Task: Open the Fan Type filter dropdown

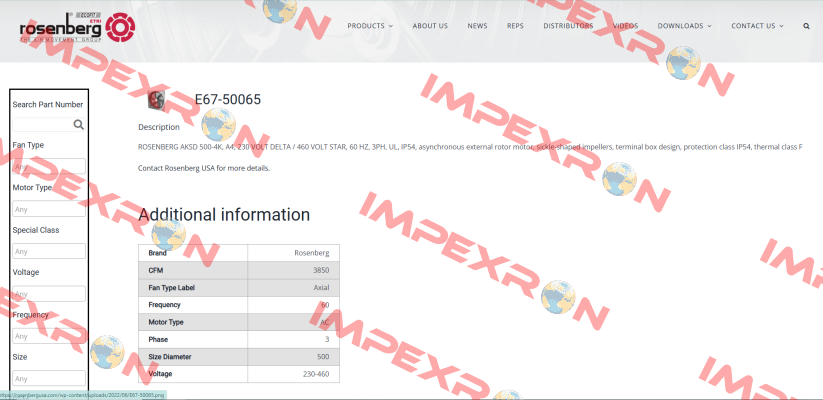Action: [x=49, y=166]
